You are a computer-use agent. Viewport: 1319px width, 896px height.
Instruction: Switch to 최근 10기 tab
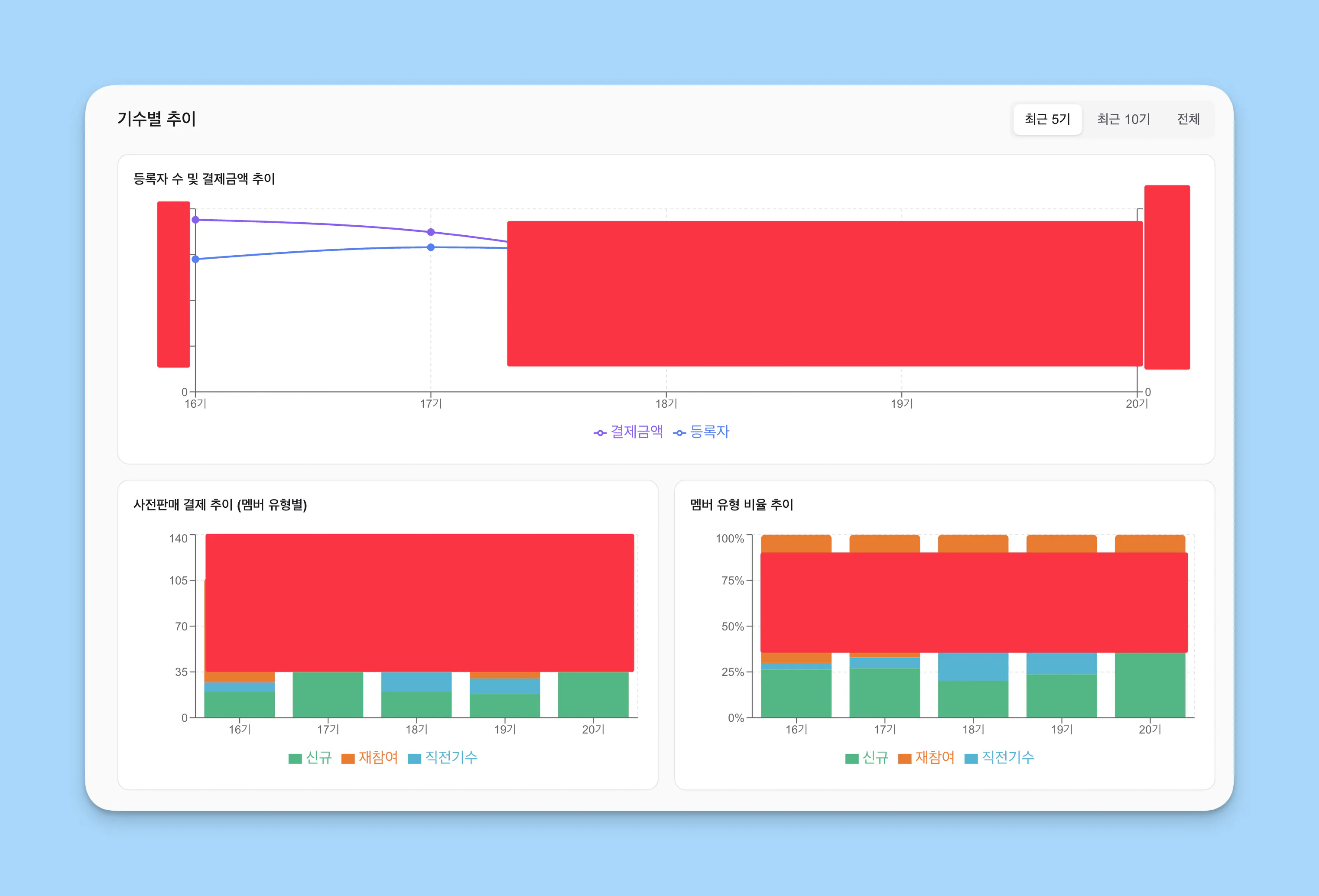click(x=1123, y=119)
